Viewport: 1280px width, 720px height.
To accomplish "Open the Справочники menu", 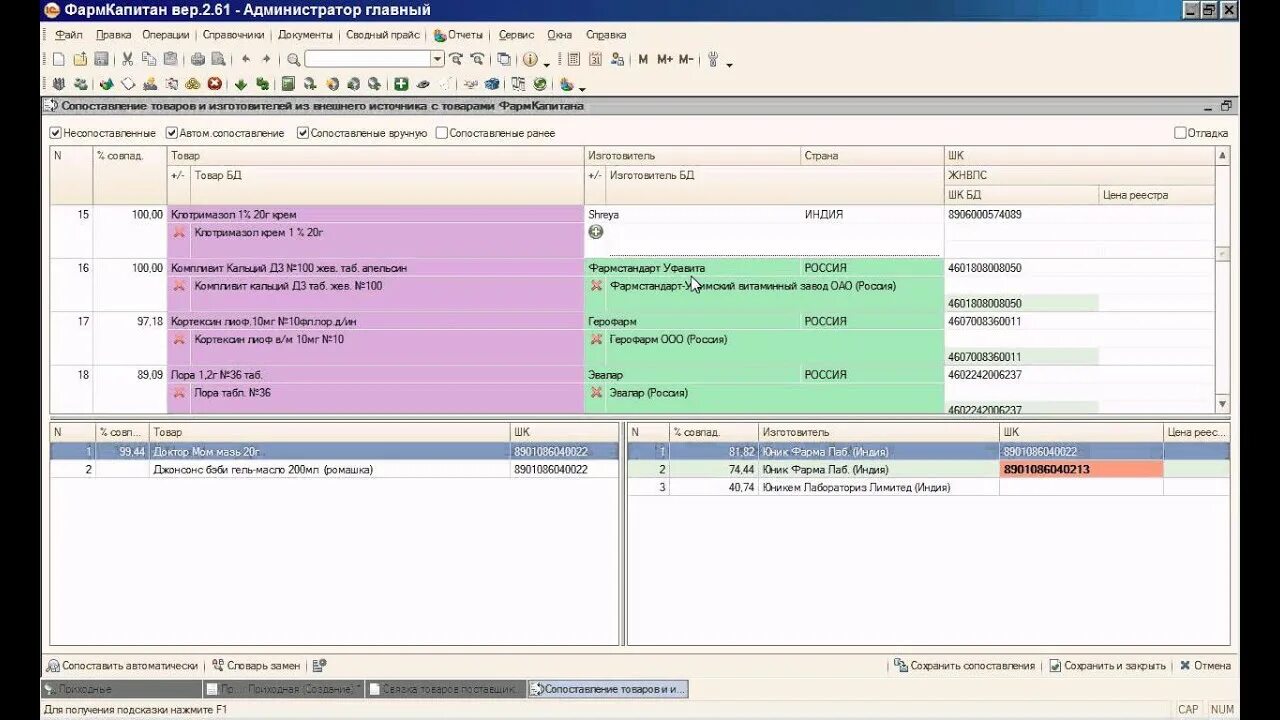I will (x=233, y=35).
